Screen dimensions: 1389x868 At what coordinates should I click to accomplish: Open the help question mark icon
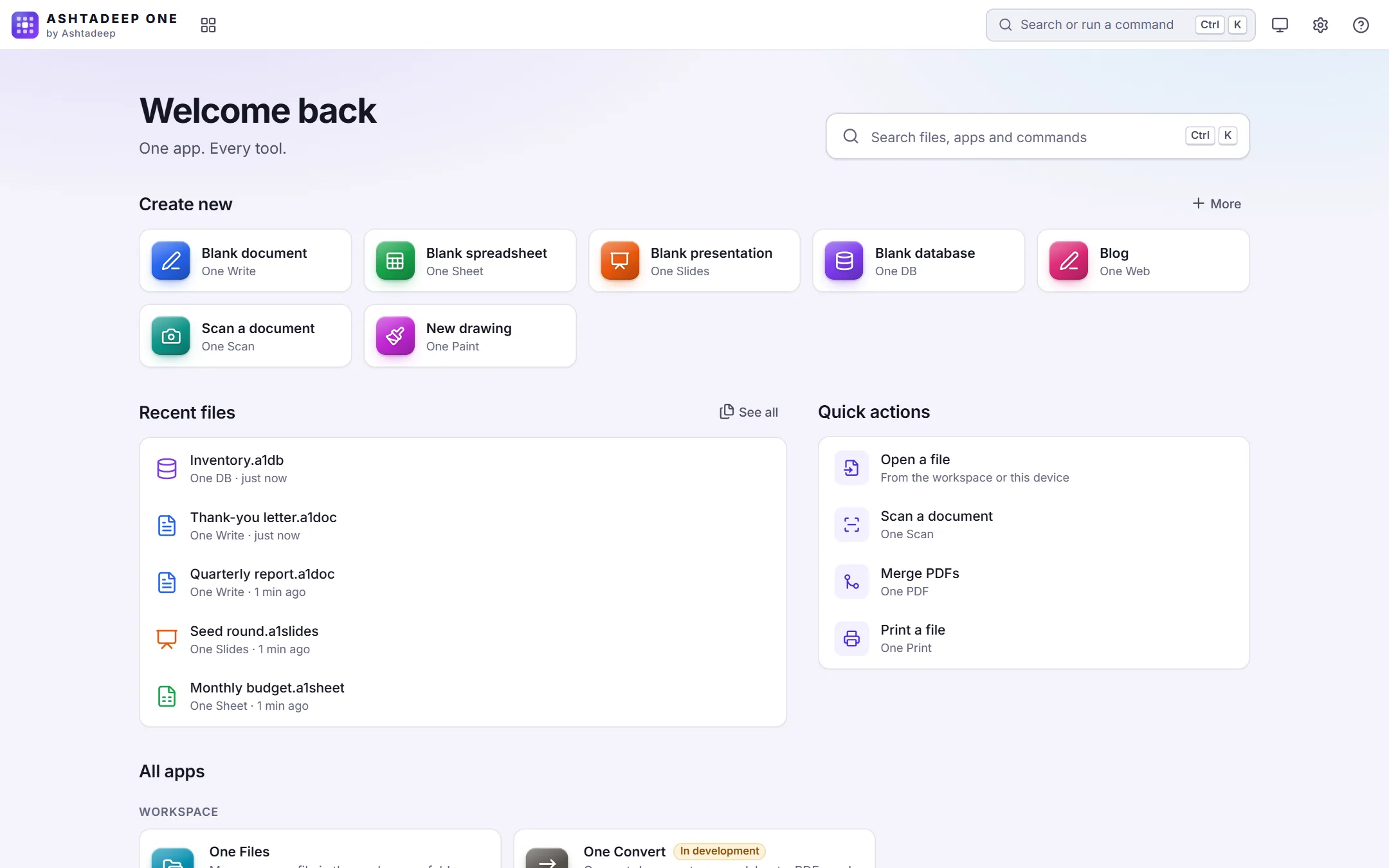click(x=1361, y=25)
